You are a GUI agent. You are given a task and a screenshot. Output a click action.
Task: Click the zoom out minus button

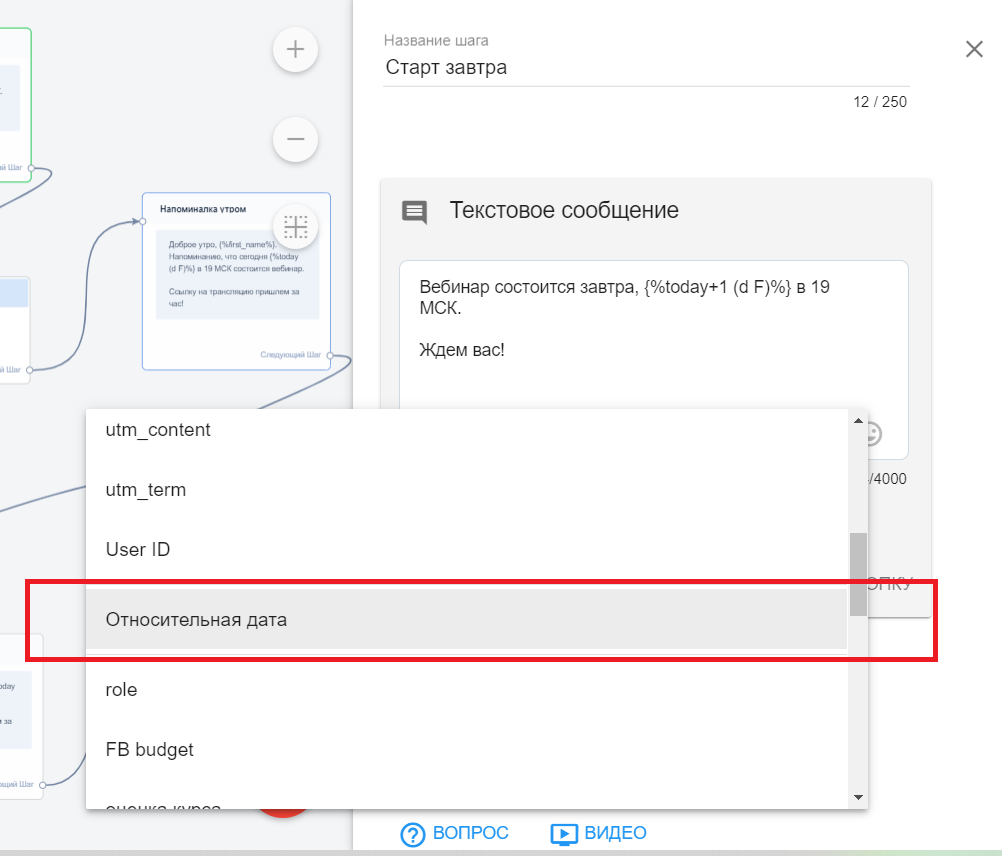[295, 139]
